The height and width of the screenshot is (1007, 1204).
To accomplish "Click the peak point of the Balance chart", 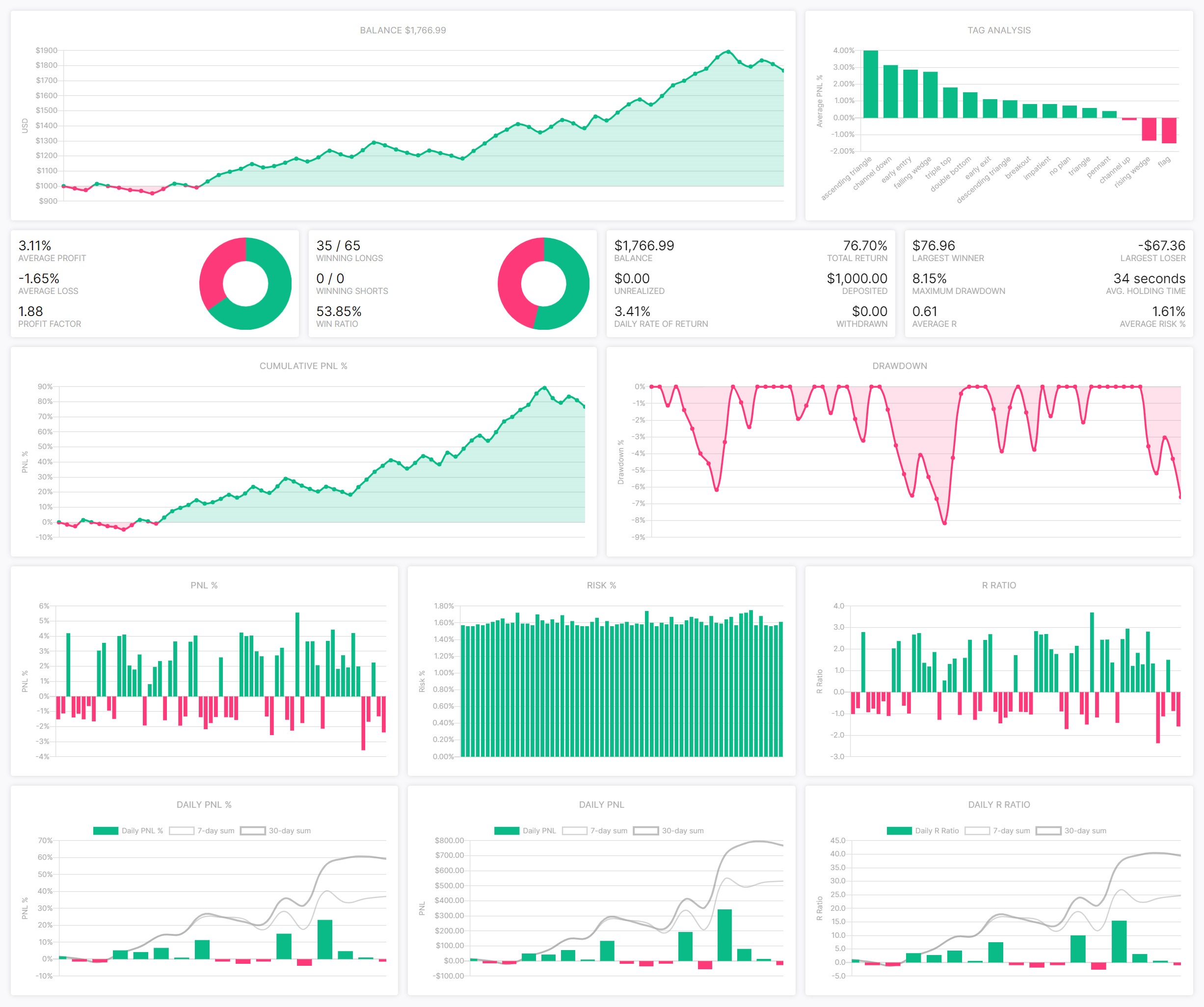I will 728,52.
